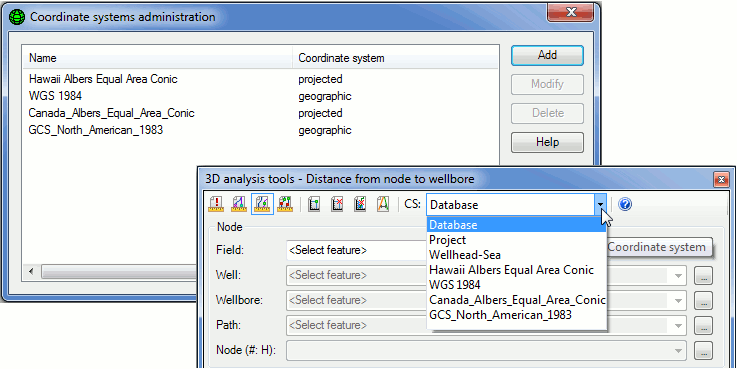Image resolution: width=737 pixels, height=369 pixels.
Task: Collapse the CS dropdown via its arrow
Action: pos(600,205)
